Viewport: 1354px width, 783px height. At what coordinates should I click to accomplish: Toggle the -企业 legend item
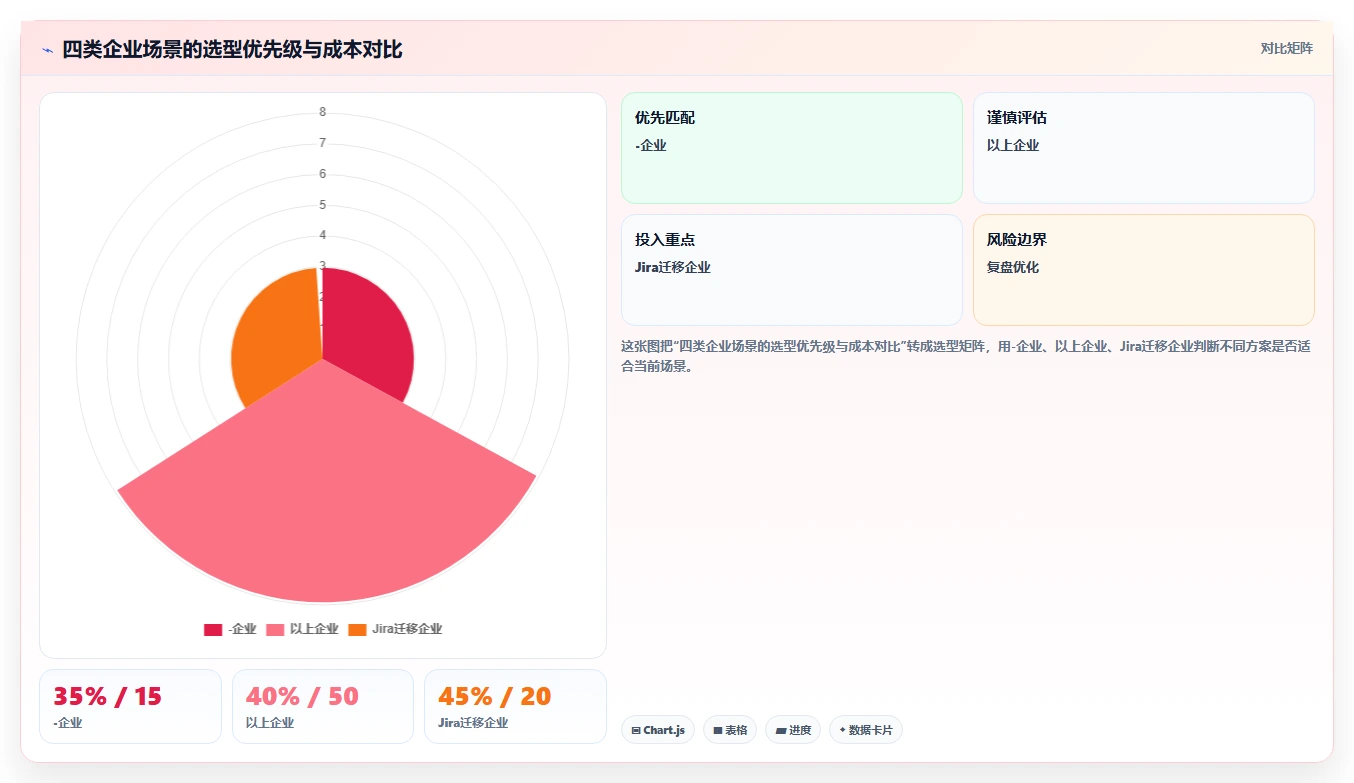pyautogui.click(x=230, y=629)
